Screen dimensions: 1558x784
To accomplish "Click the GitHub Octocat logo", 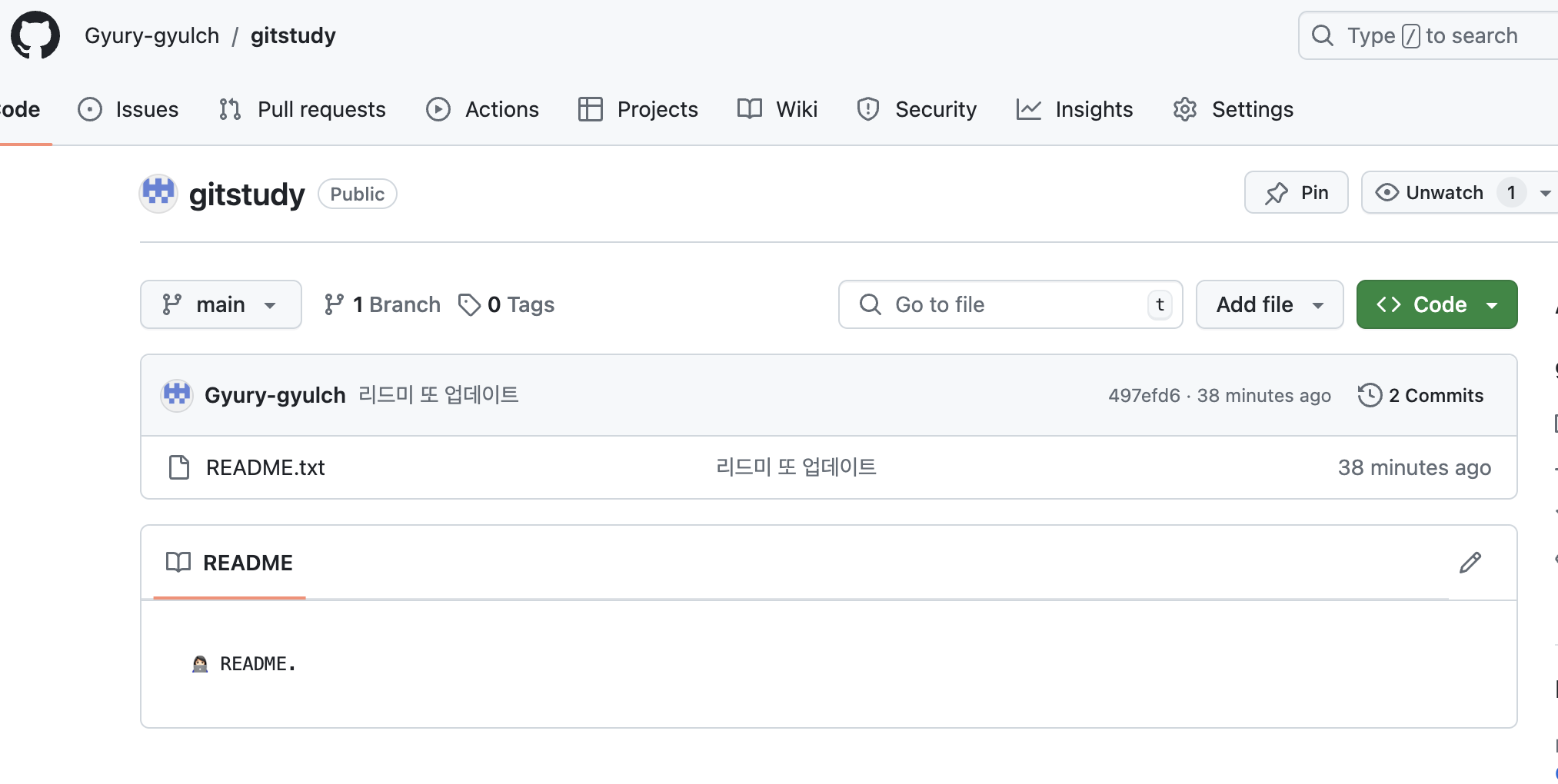I will tap(35, 35).
